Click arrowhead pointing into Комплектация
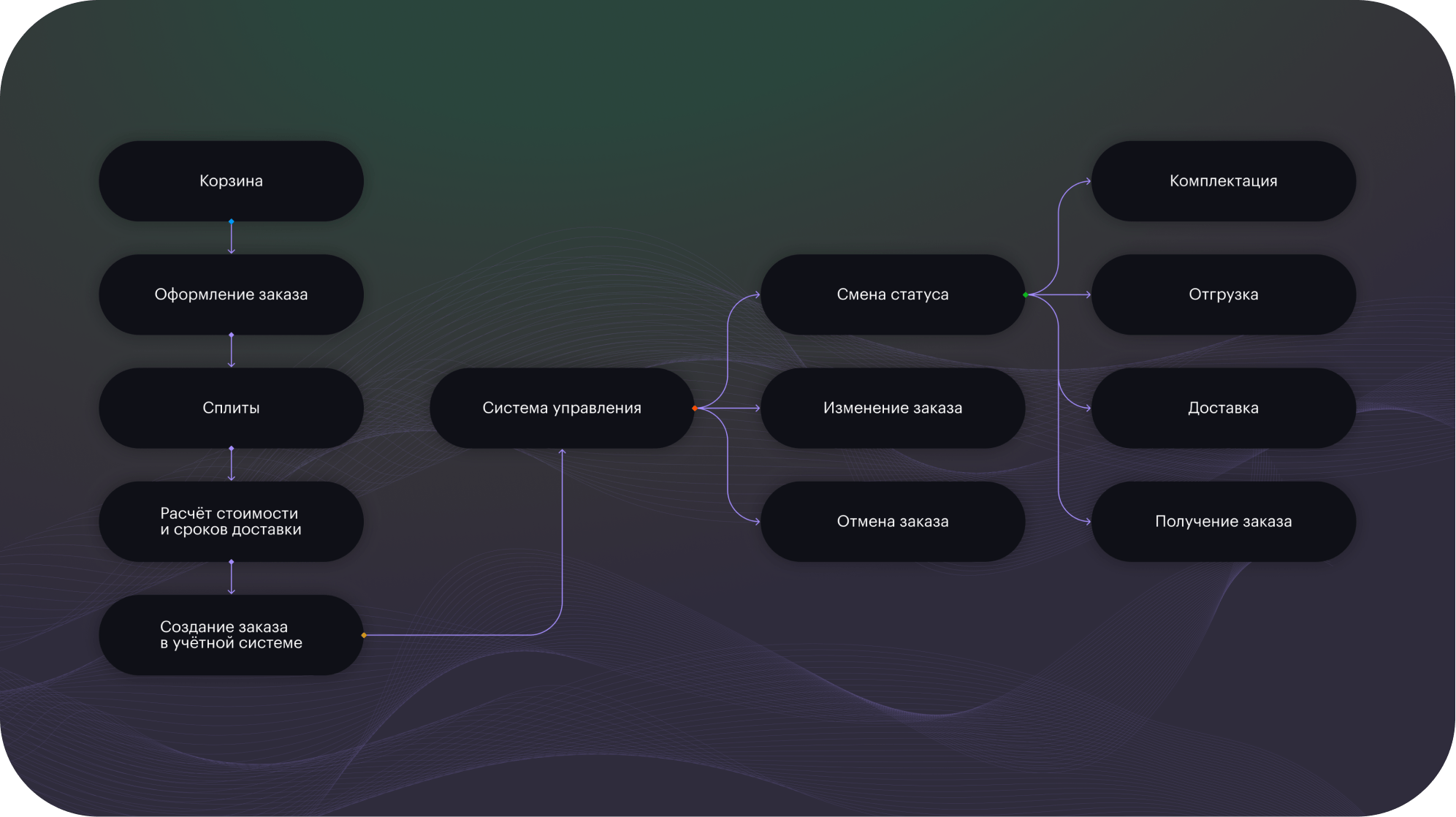Screen dimensions: 1456x817 pos(1088,181)
